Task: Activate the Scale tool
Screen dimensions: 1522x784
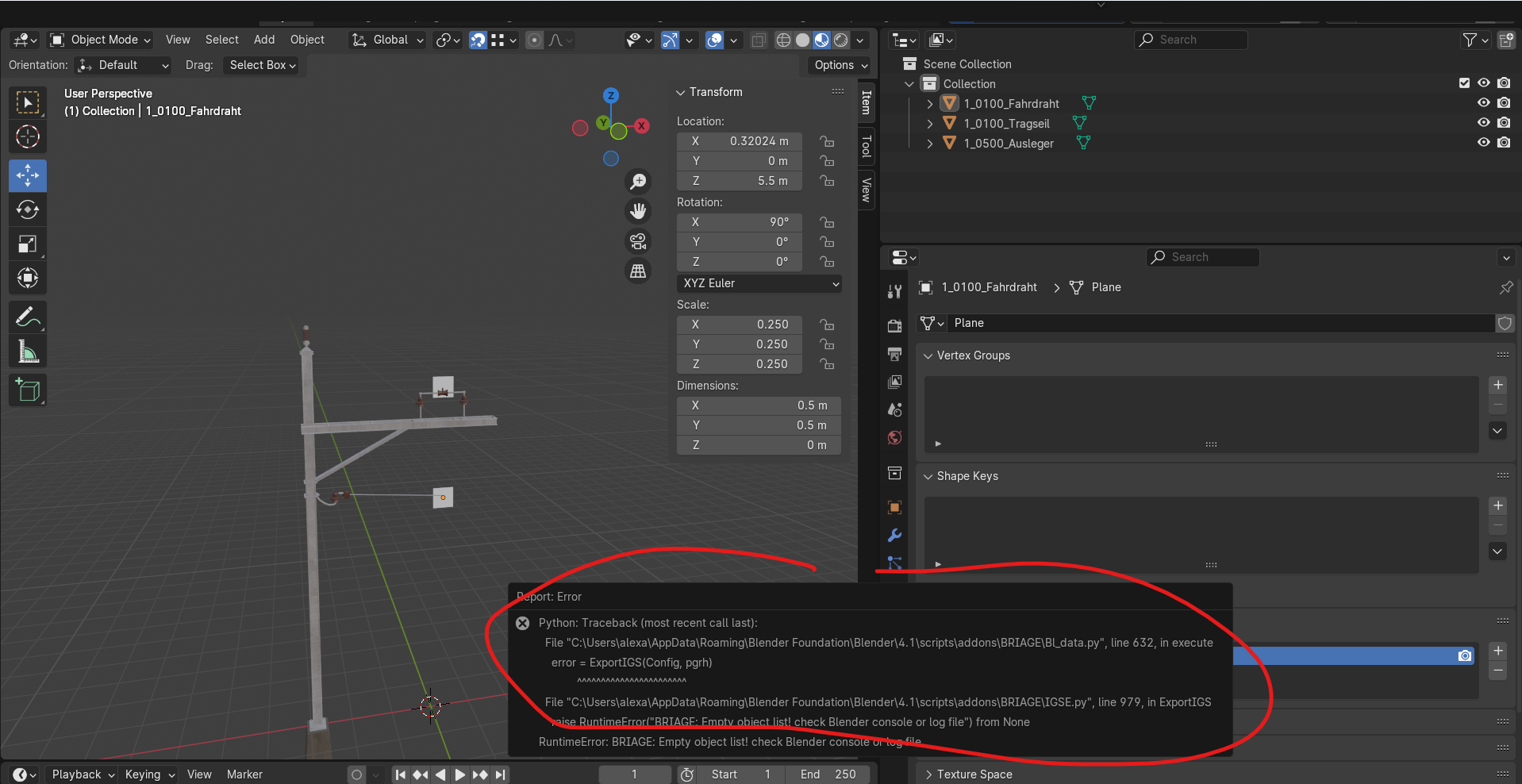Action: [x=28, y=244]
